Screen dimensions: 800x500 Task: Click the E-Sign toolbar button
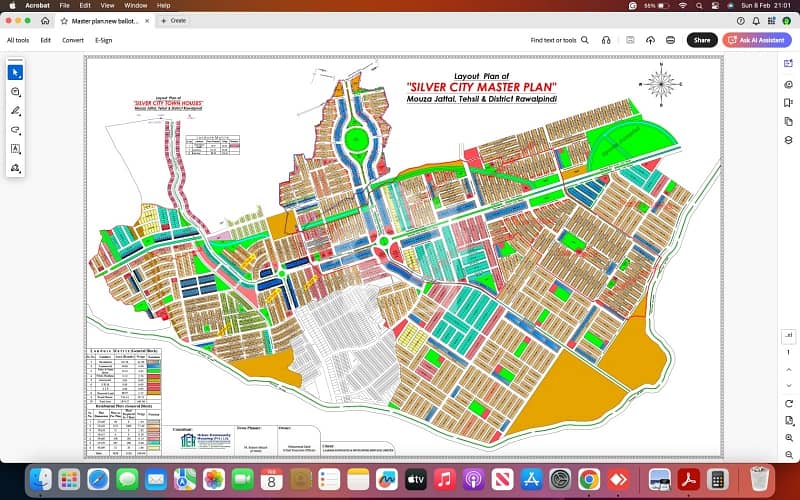pyautogui.click(x=104, y=40)
